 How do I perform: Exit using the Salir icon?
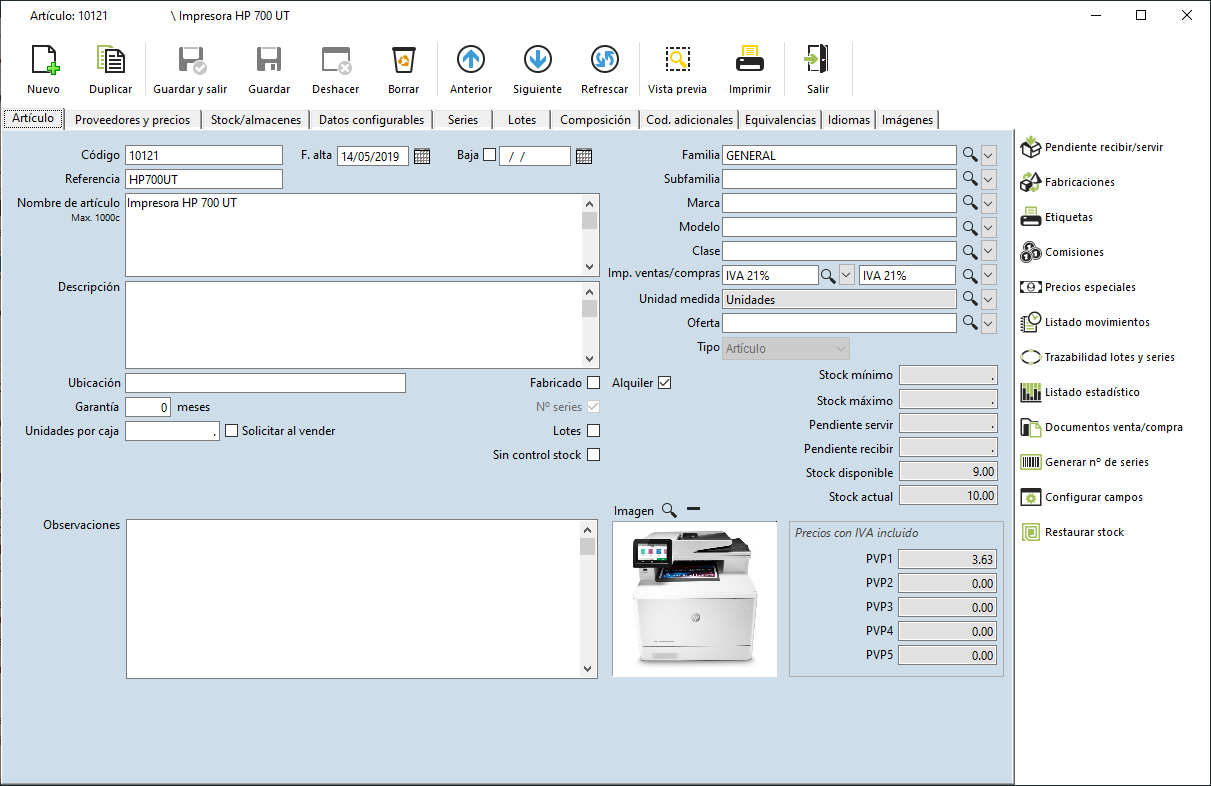point(817,60)
